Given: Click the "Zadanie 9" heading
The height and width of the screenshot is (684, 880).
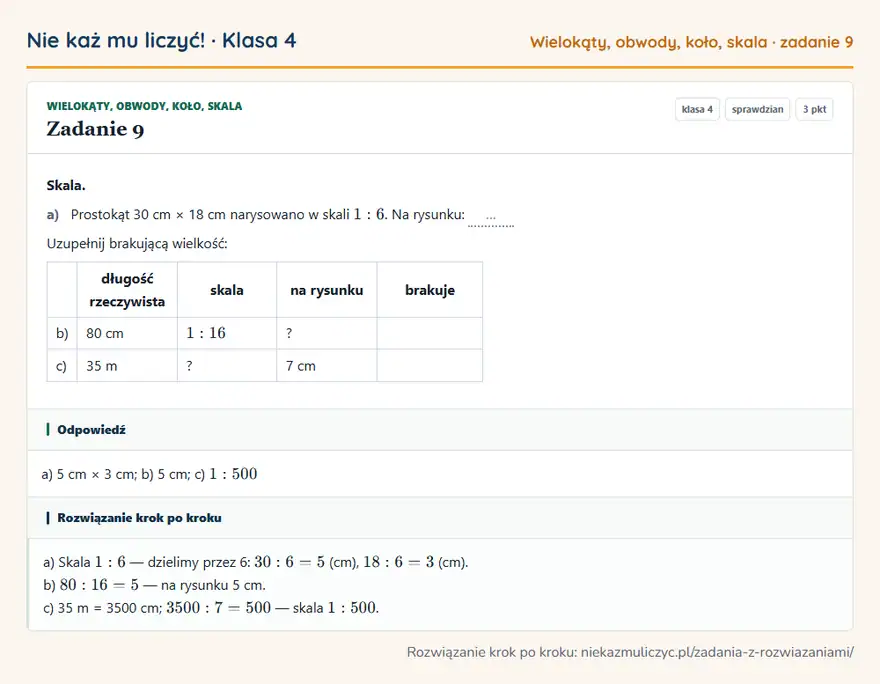Looking at the screenshot, I should point(95,129).
